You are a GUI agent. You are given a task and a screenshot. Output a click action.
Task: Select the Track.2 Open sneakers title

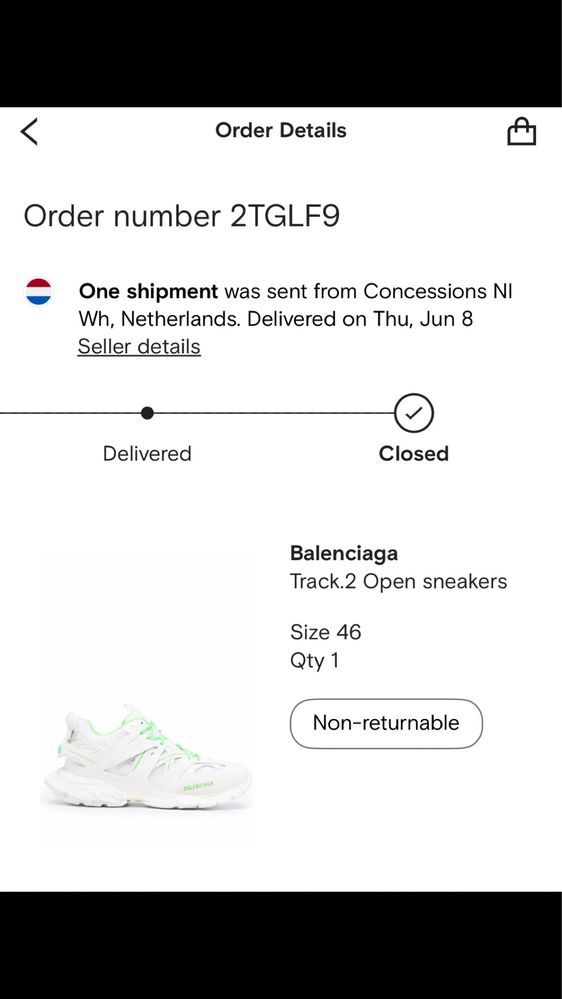pyautogui.click(x=399, y=581)
